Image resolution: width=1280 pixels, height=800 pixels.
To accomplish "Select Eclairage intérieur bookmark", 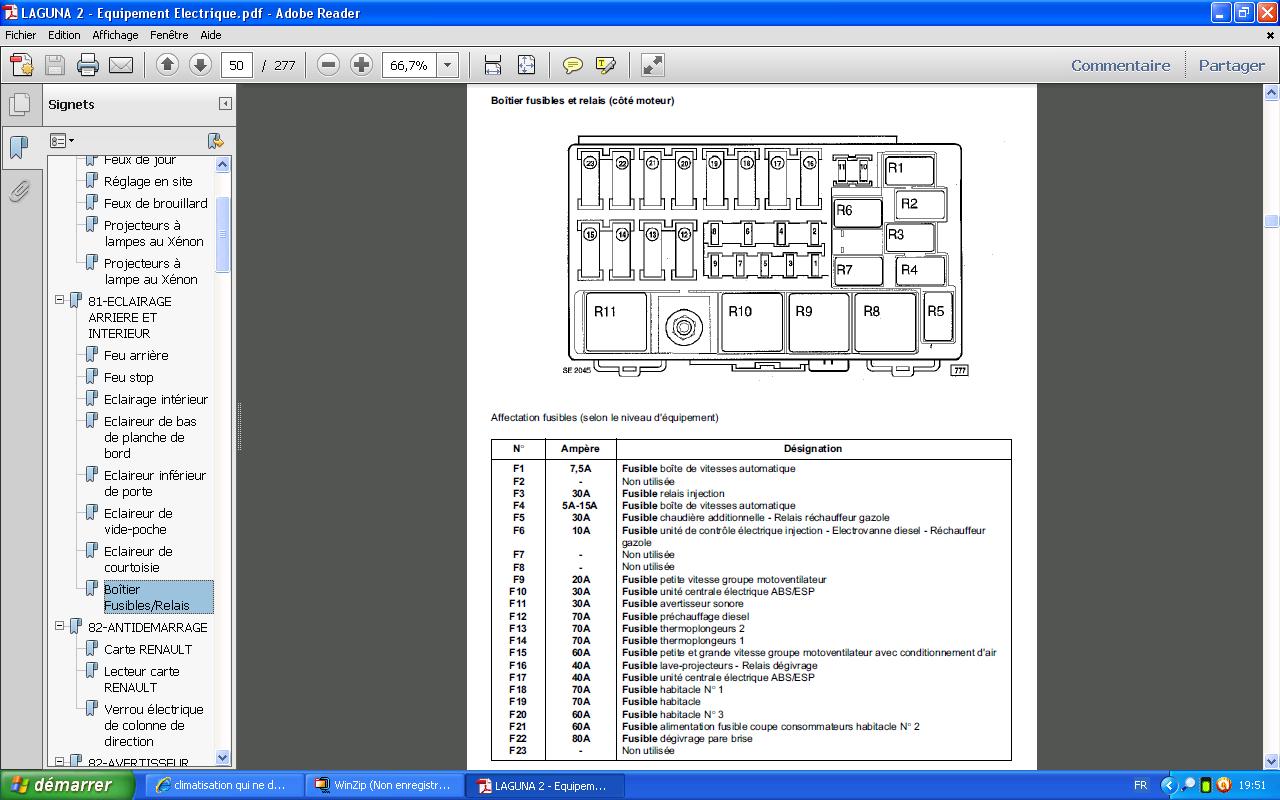I will pos(156,399).
